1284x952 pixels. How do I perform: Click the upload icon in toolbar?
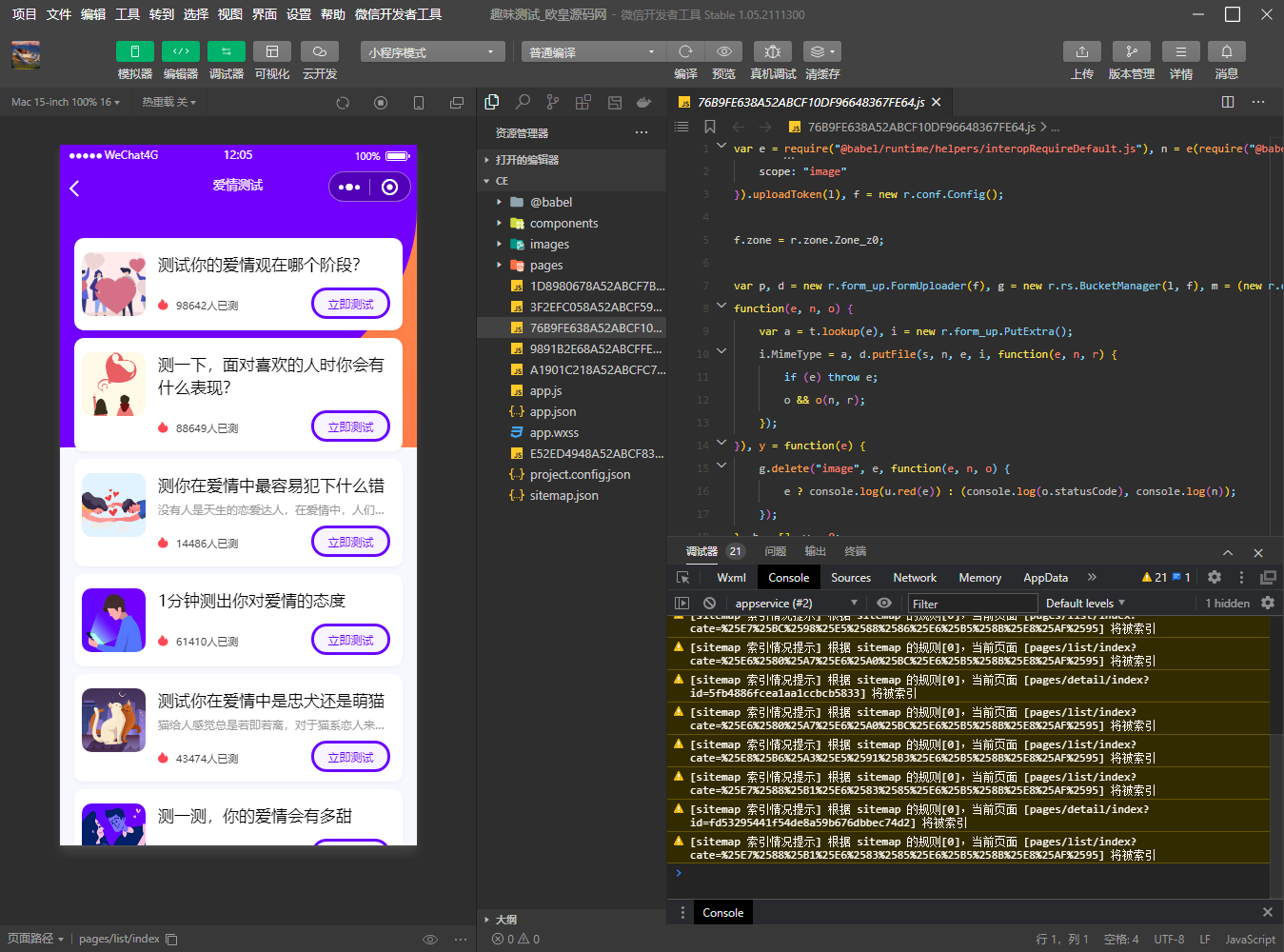pyautogui.click(x=1082, y=51)
